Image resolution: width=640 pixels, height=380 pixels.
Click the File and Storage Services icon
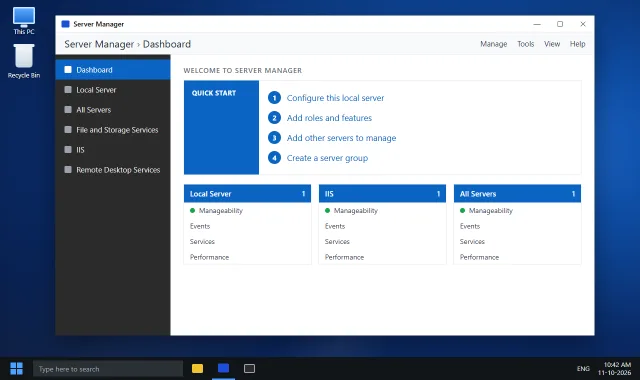[68, 130]
